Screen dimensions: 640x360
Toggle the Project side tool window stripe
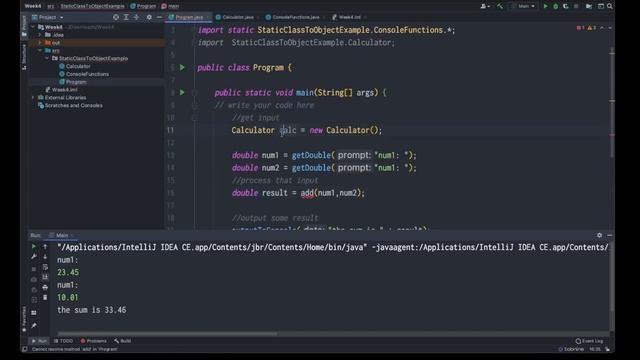(24, 27)
